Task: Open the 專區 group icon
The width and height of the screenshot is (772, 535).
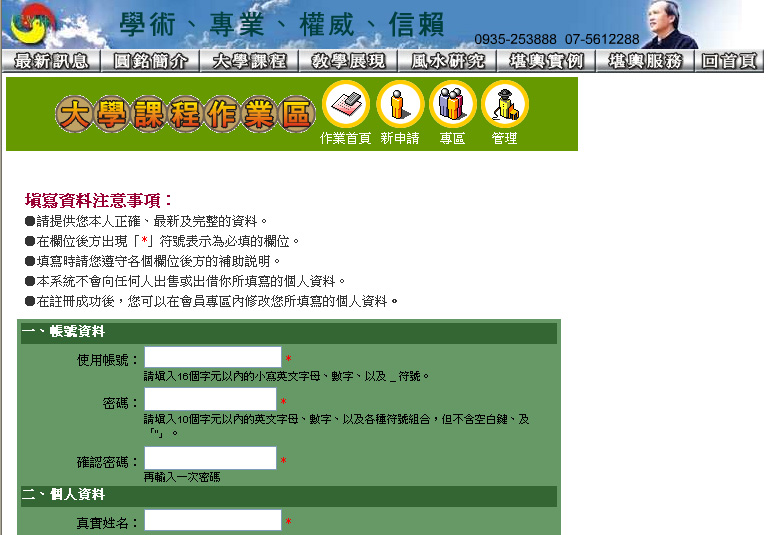Action: click(452, 104)
